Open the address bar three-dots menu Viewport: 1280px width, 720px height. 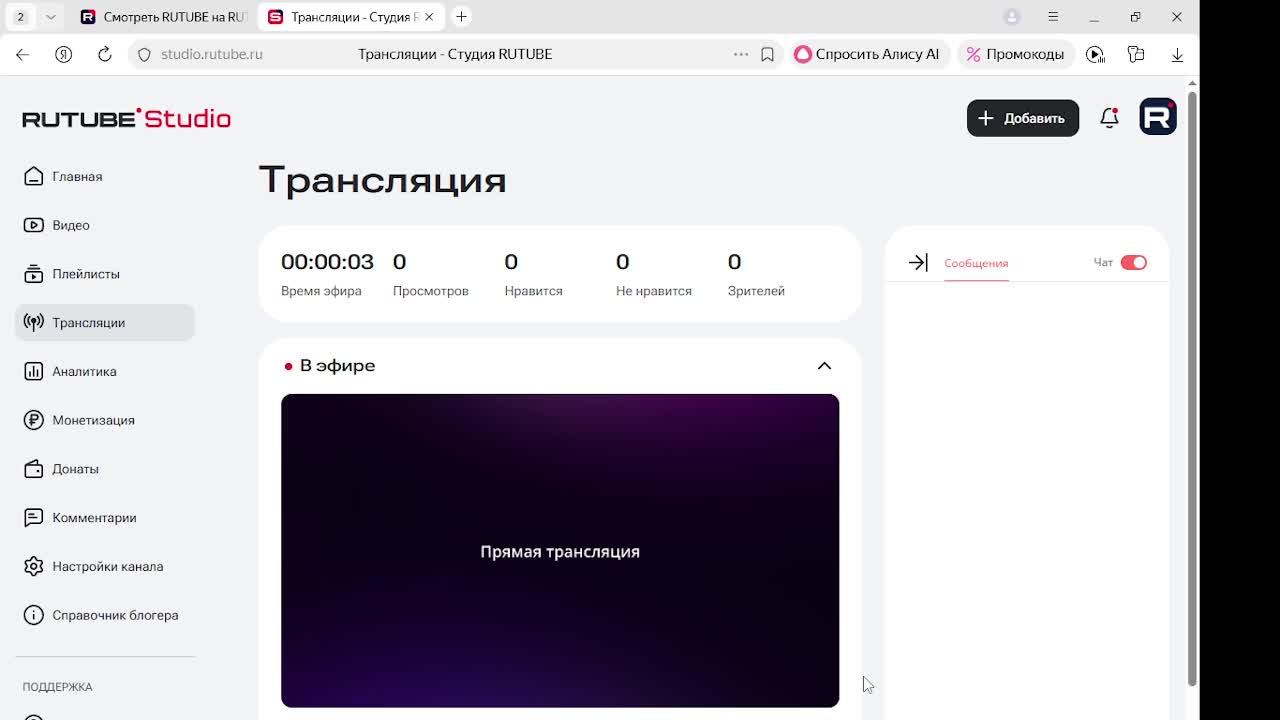pos(741,54)
